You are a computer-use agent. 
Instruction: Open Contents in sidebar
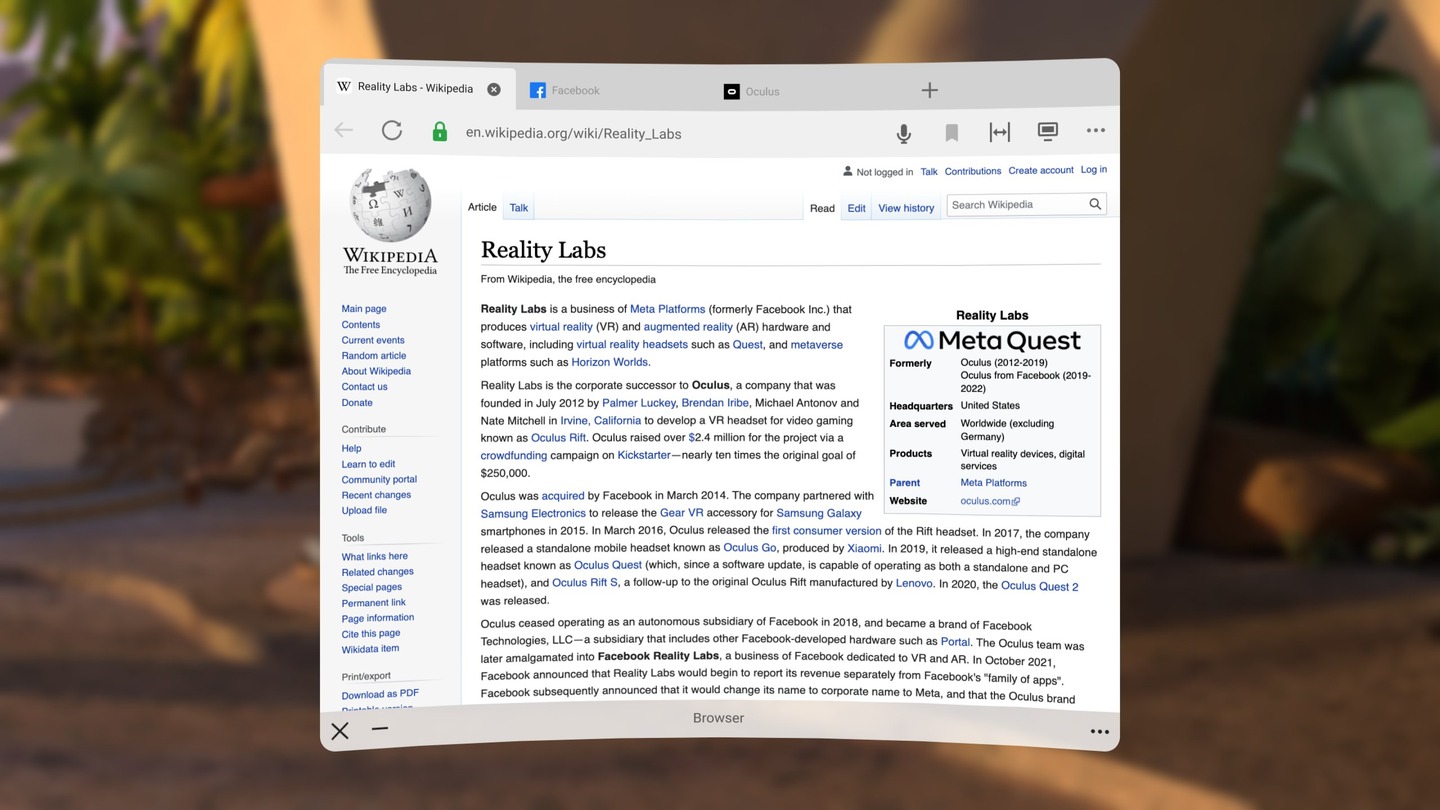pos(361,325)
